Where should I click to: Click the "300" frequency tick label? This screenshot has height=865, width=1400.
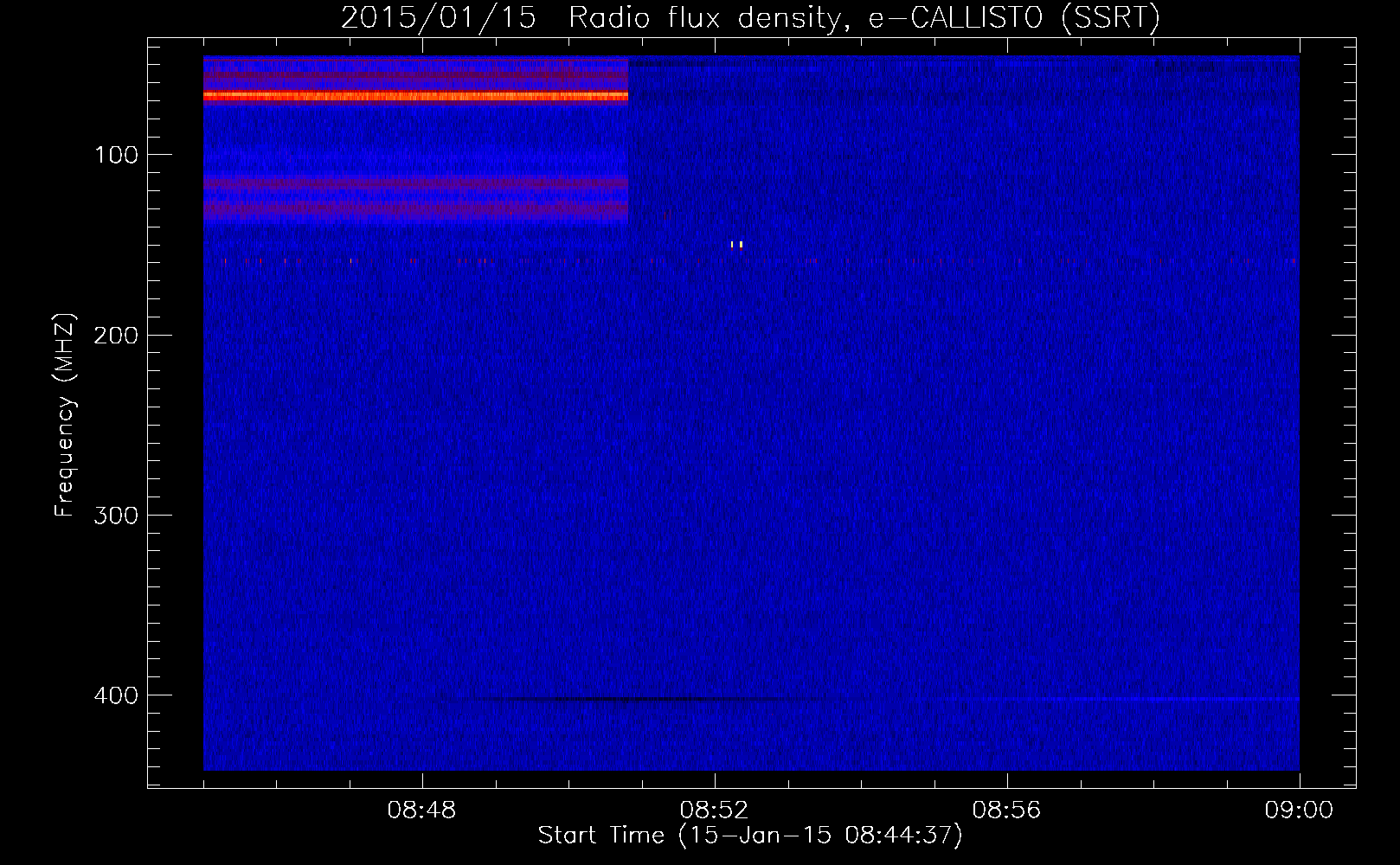click(116, 516)
